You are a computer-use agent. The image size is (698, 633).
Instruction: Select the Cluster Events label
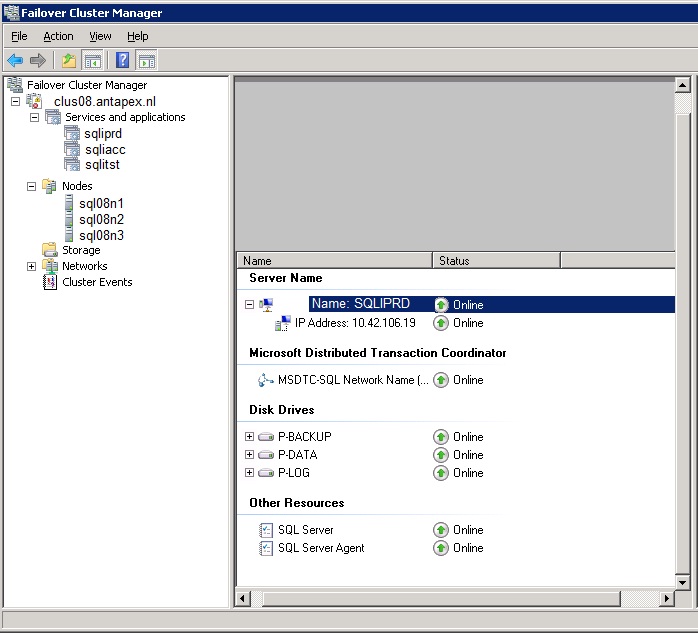(97, 282)
